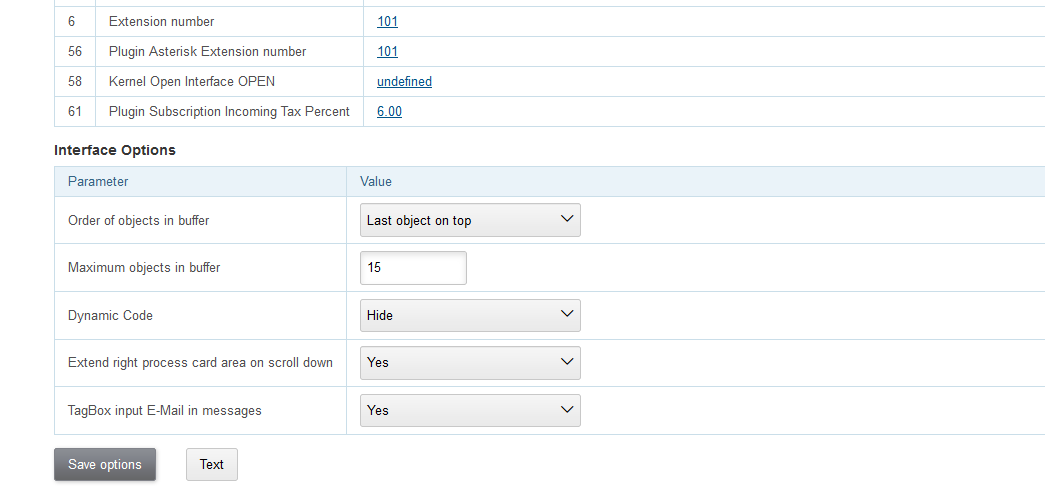Click the Interface Options section heading
The width and height of the screenshot is (1045, 498).
click(x=115, y=150)
